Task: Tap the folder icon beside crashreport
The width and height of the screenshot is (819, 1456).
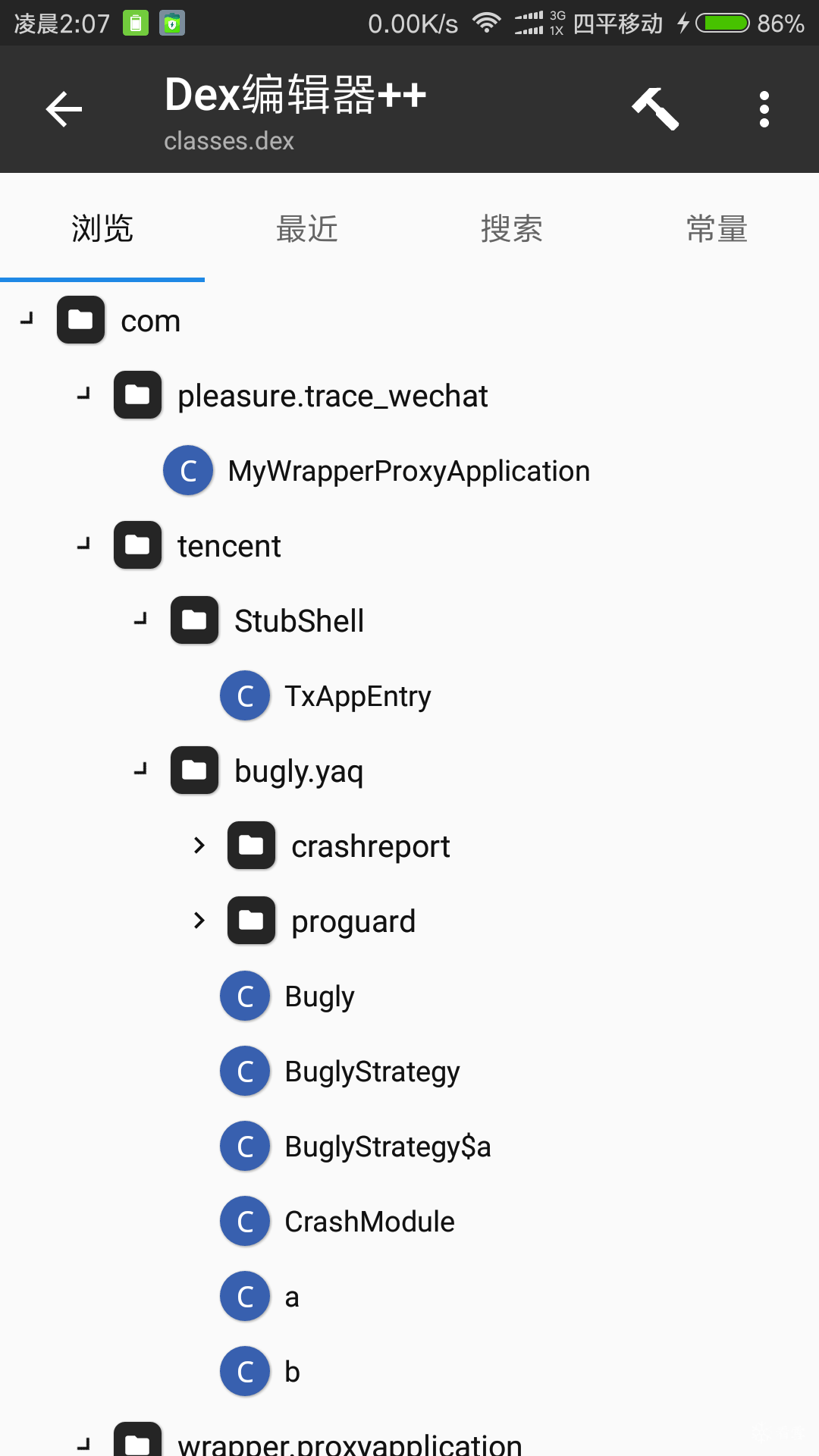Action: click(x=251, y=846)
